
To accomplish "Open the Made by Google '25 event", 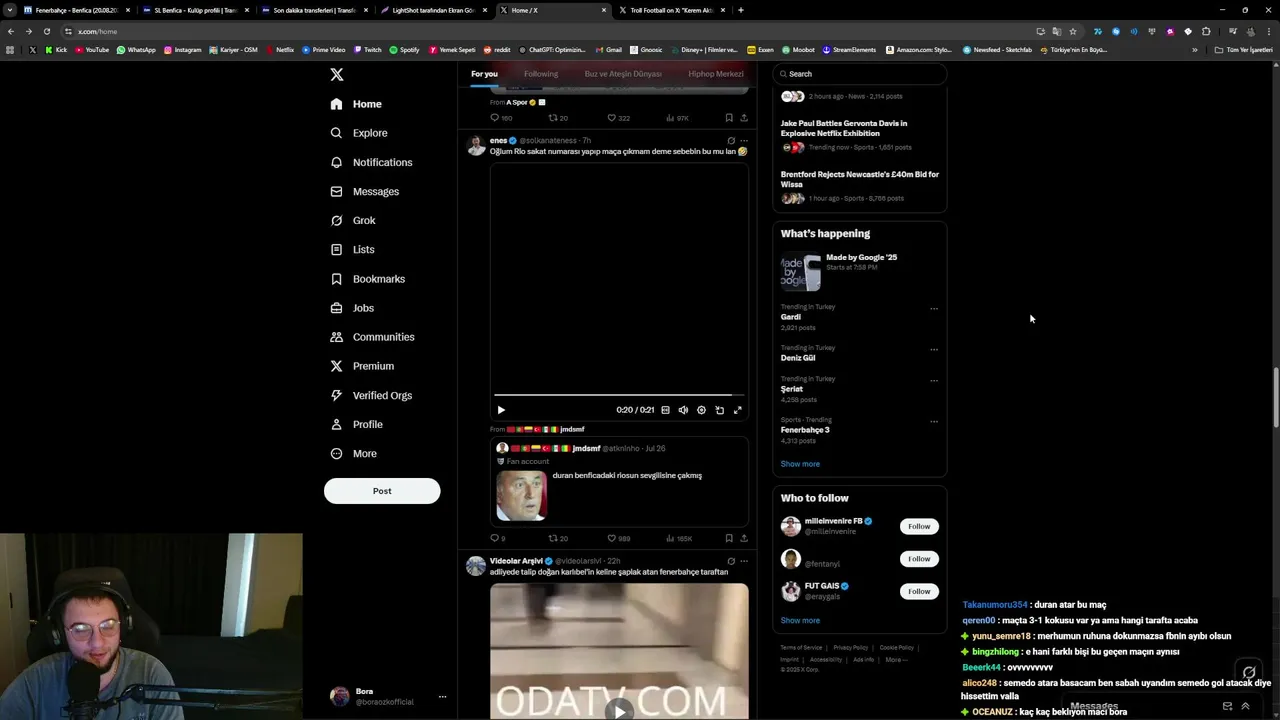I will click(859, 272).
